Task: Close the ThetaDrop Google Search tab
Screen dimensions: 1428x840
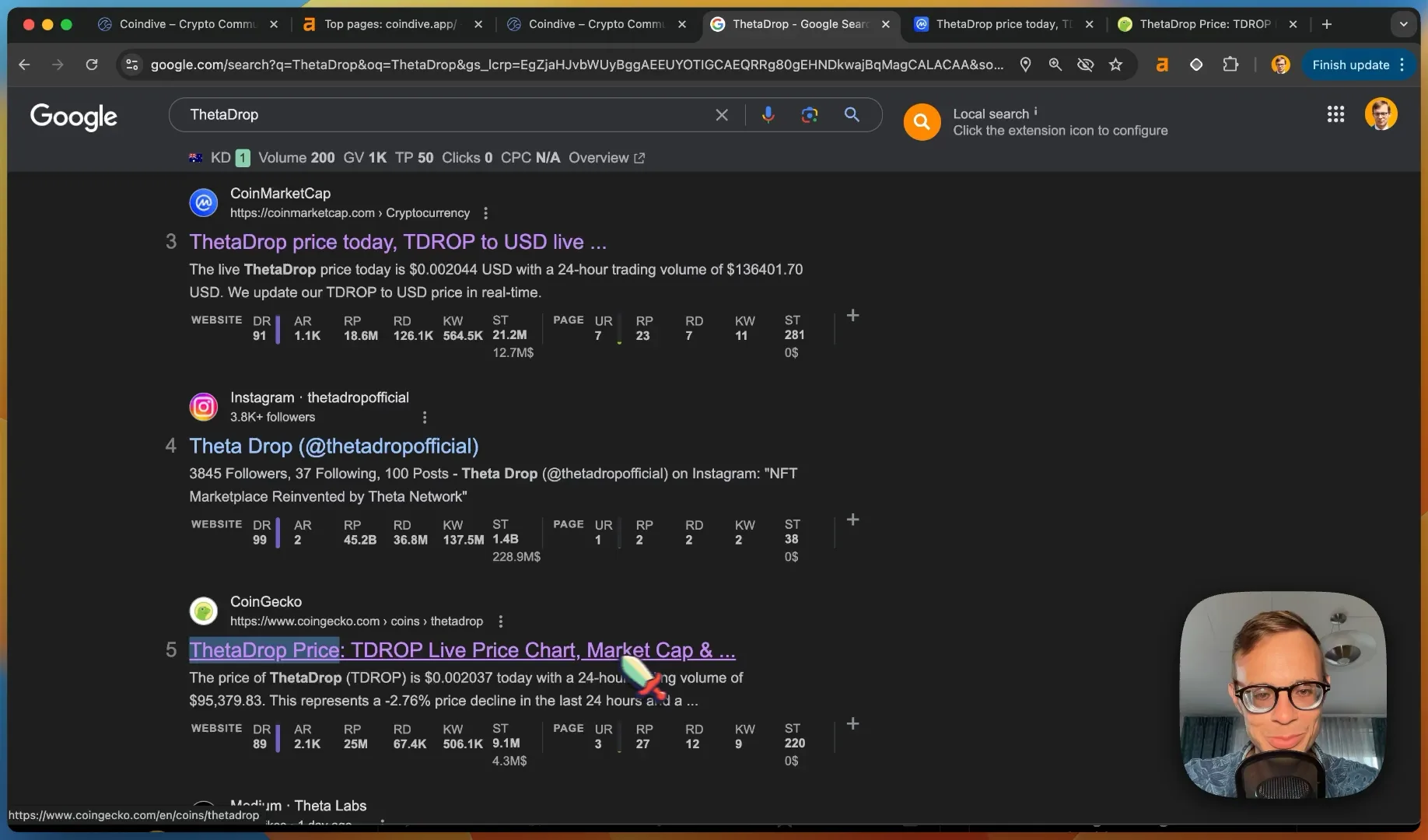Action: pyautogui.click(x=885, y=24)
